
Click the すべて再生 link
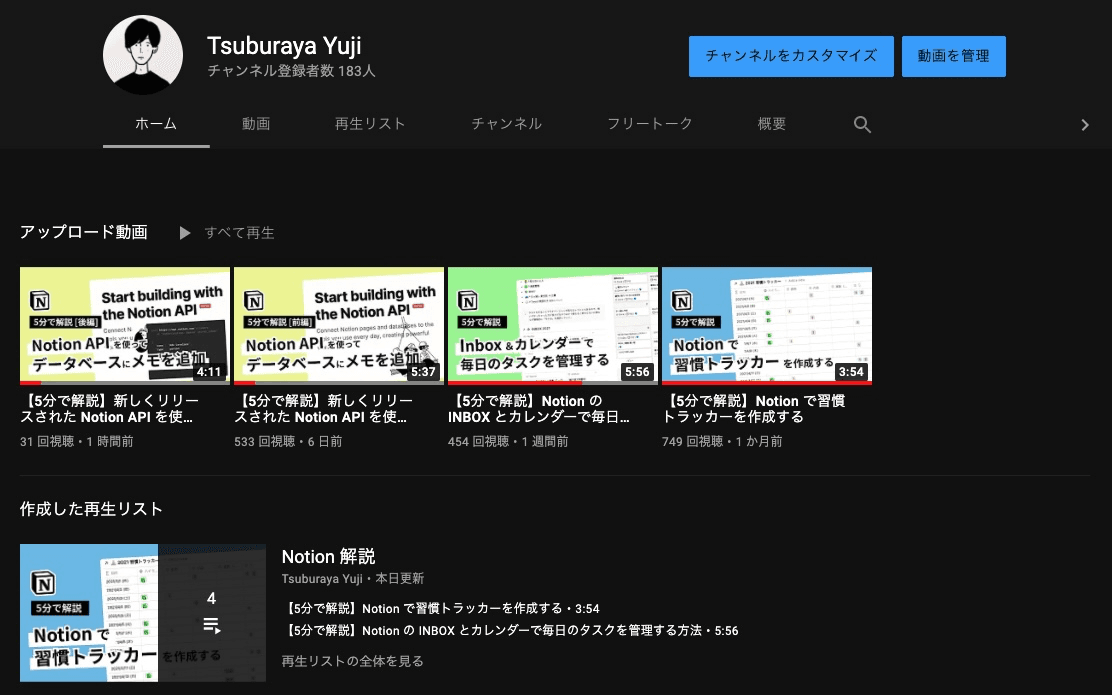tap(239, 233)
